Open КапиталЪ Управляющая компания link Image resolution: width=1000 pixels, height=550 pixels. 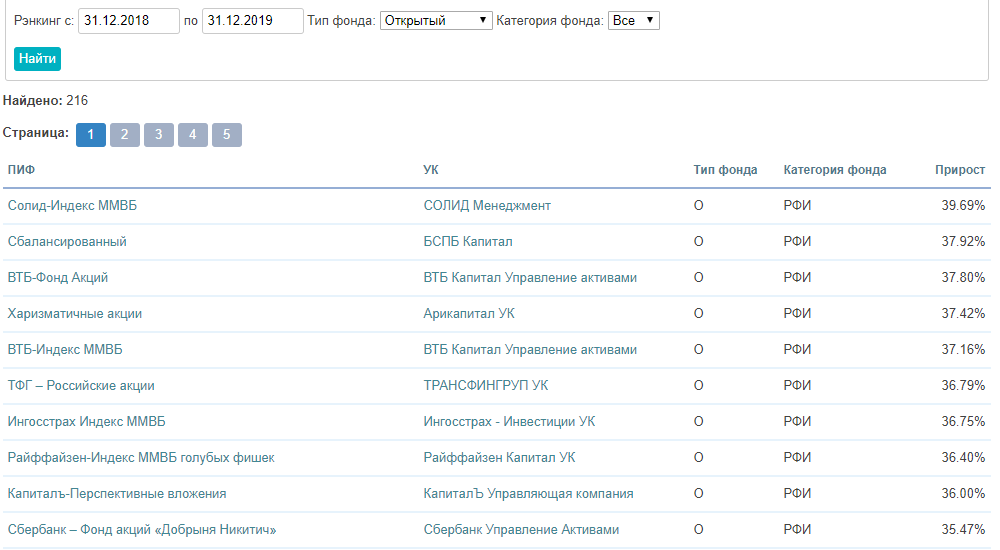(529, 494)
